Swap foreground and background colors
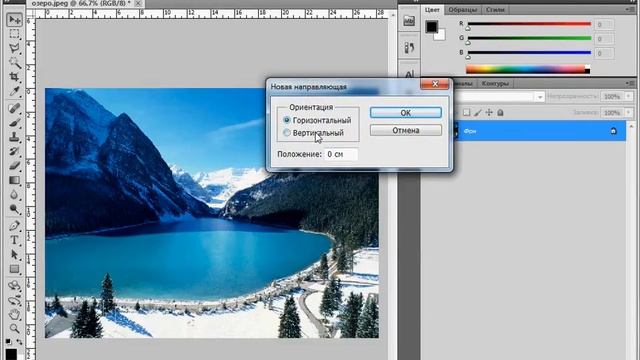Viewport: 640px width, 360px height. [x=19, y=341]
